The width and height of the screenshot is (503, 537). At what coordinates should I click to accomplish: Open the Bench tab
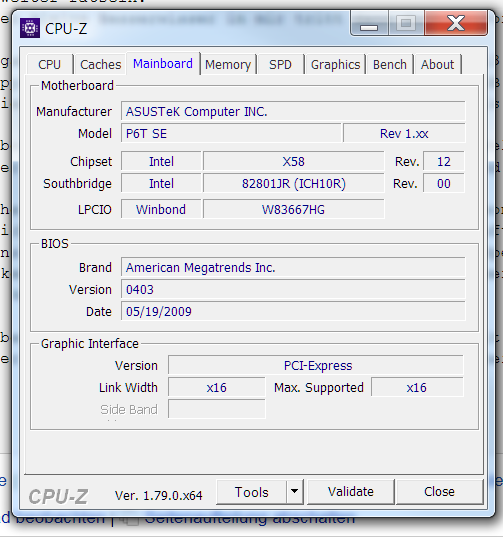click(390, 64)
